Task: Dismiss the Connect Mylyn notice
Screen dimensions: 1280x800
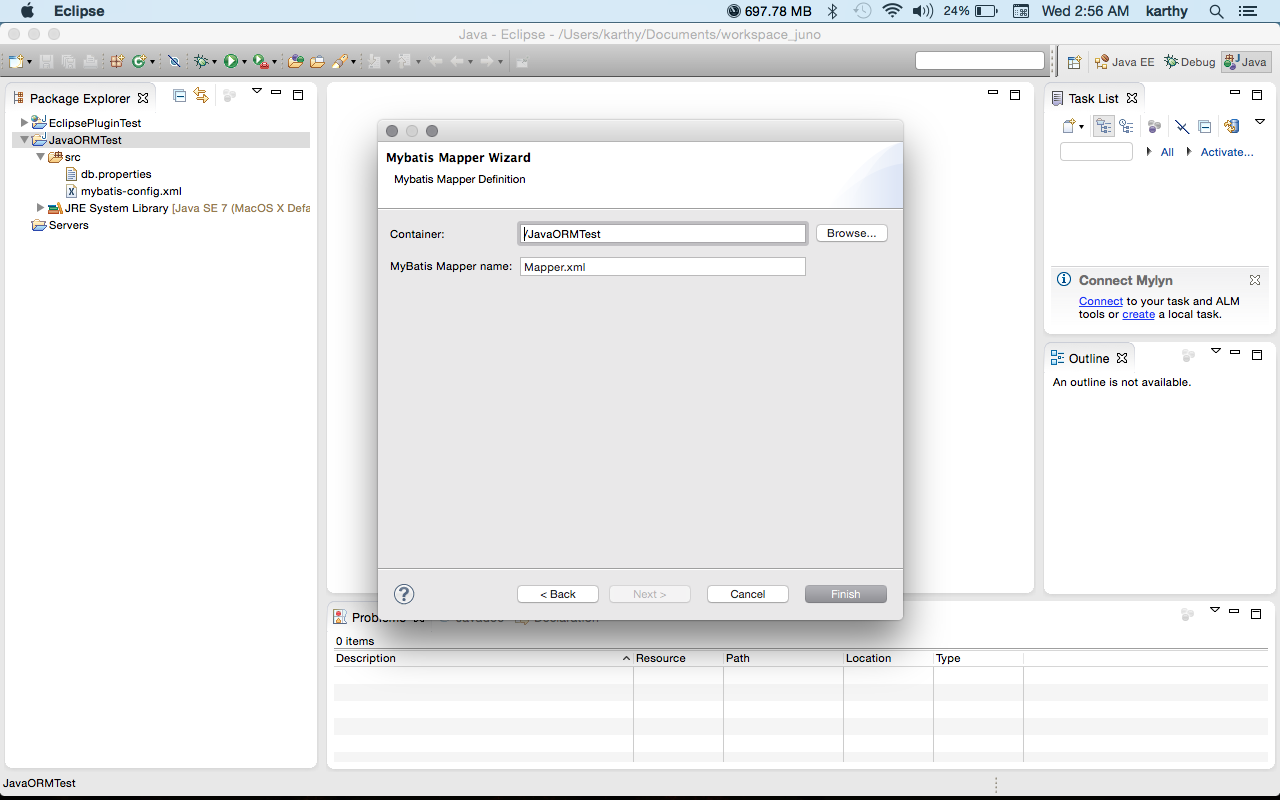Action: pyautogui.click(x=1255, y=280)
